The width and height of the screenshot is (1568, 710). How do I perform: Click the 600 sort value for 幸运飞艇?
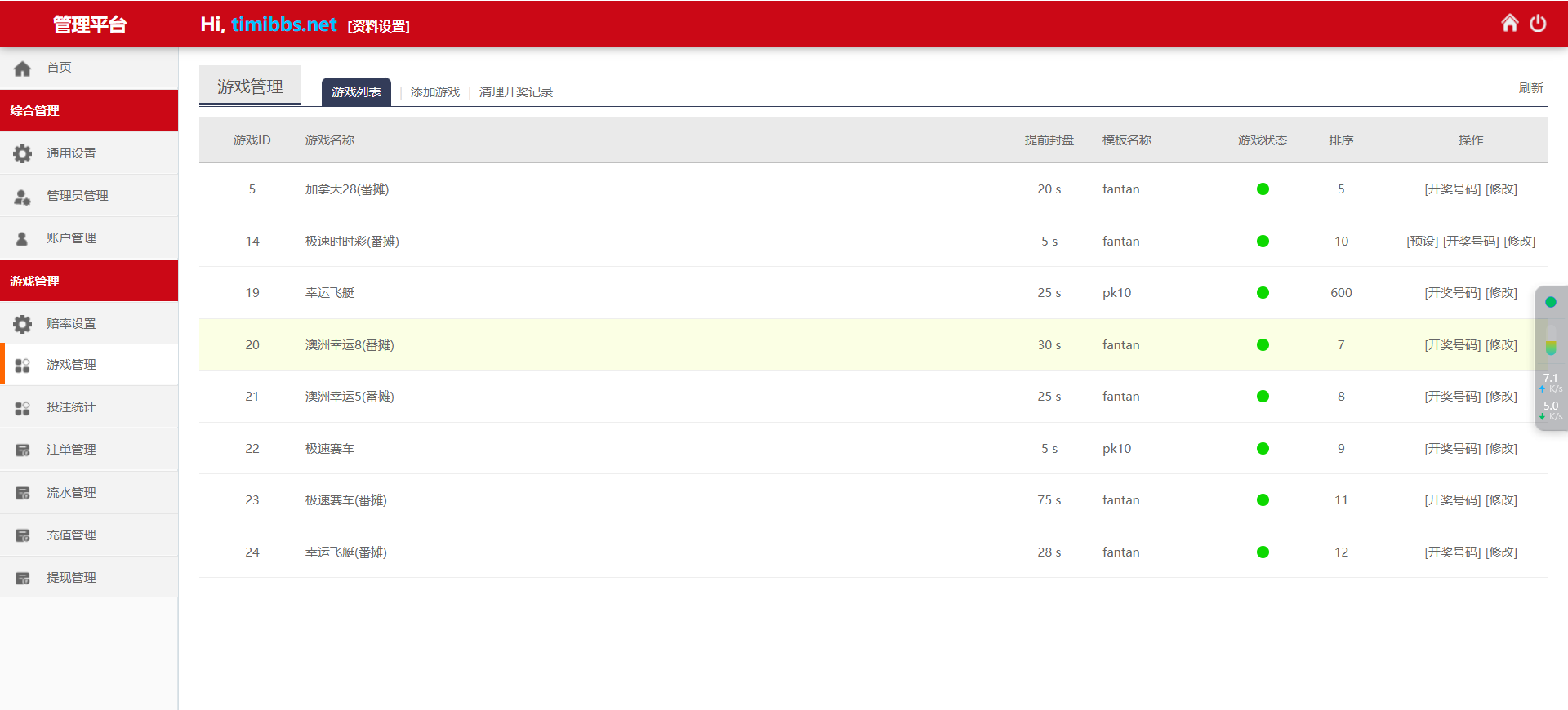1341,293
